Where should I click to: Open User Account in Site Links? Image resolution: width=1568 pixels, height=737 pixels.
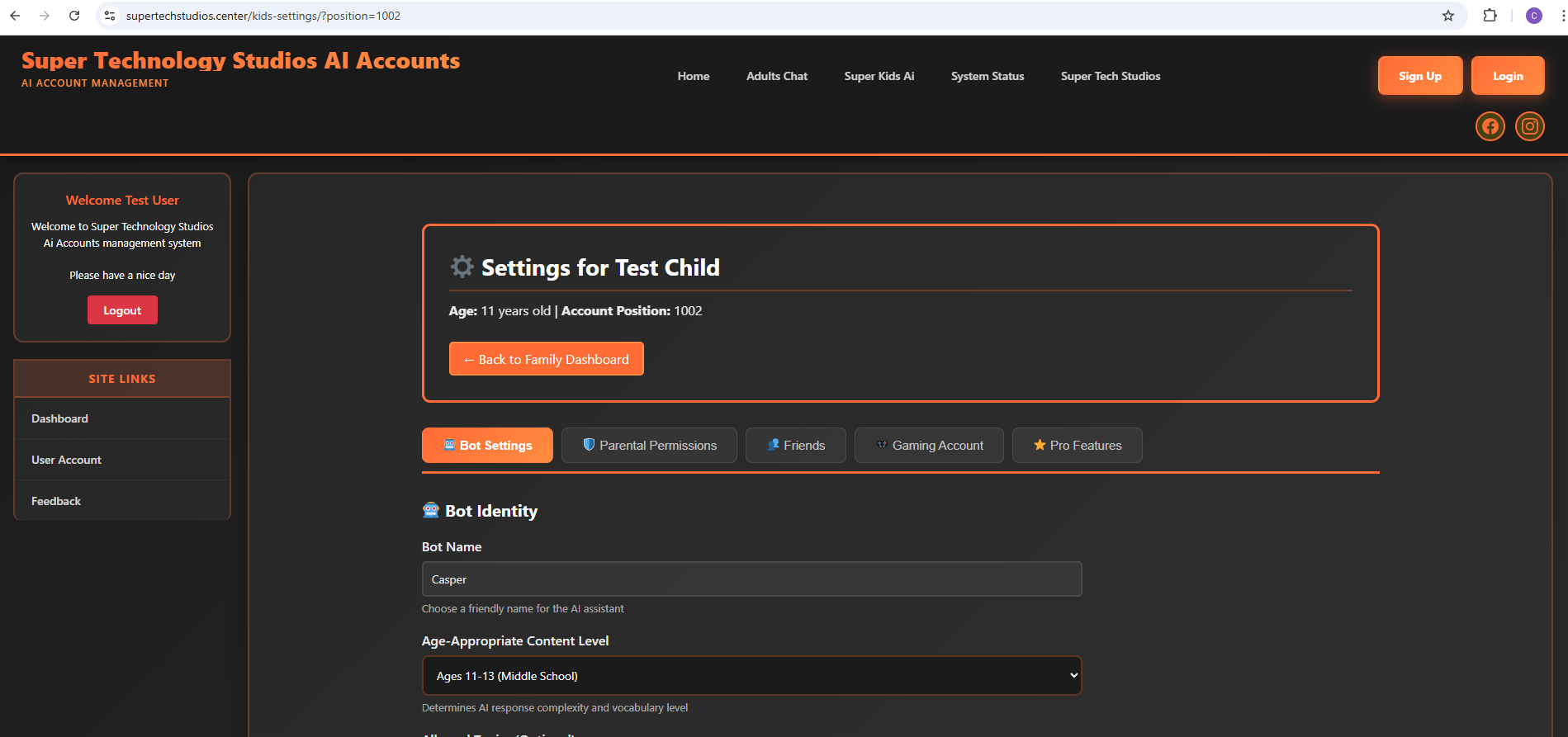point(122,460)
